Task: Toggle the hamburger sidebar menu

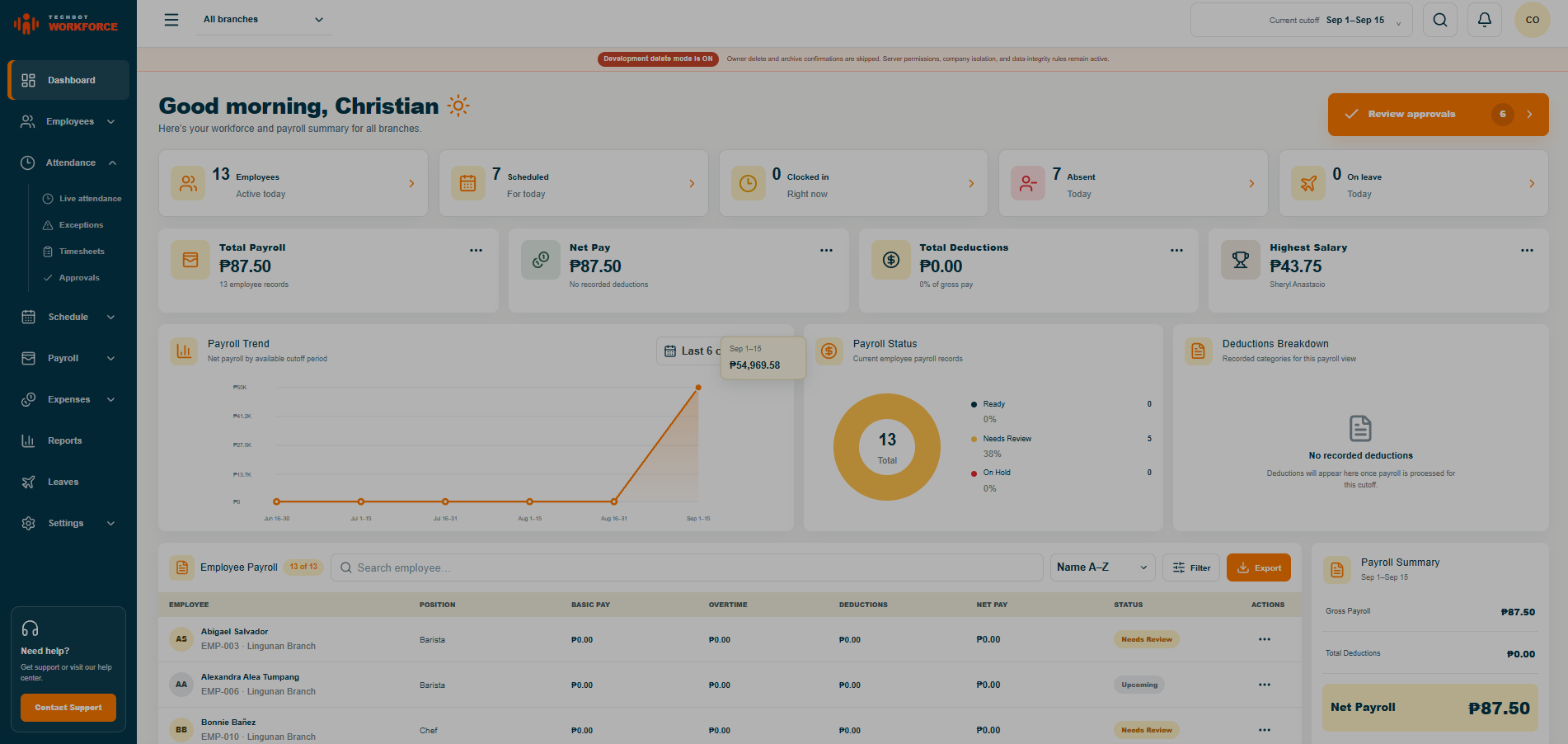Action: click(171, 20)
